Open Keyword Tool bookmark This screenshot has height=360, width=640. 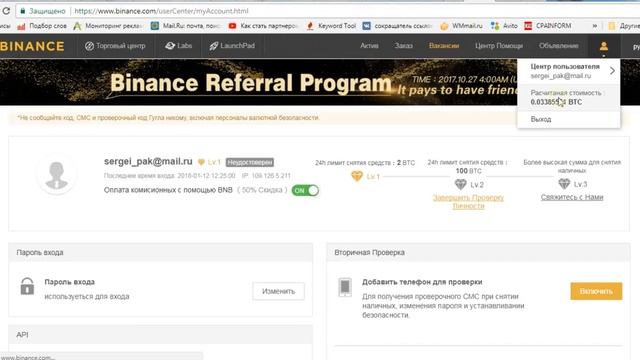coord(331,26)
